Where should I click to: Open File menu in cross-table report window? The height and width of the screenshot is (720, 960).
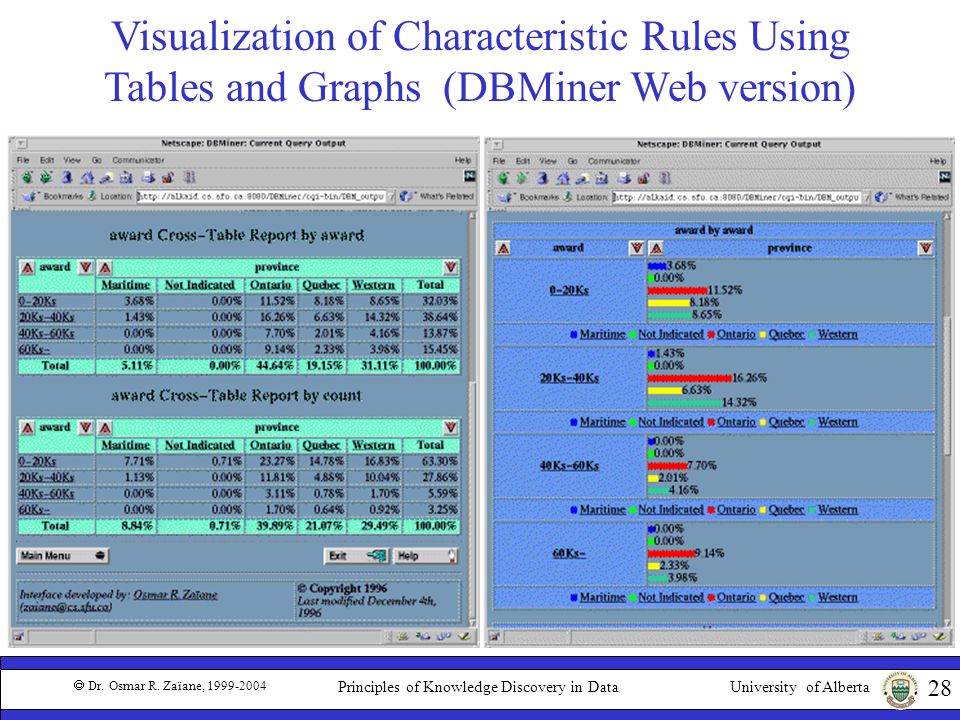pos(23,160)
